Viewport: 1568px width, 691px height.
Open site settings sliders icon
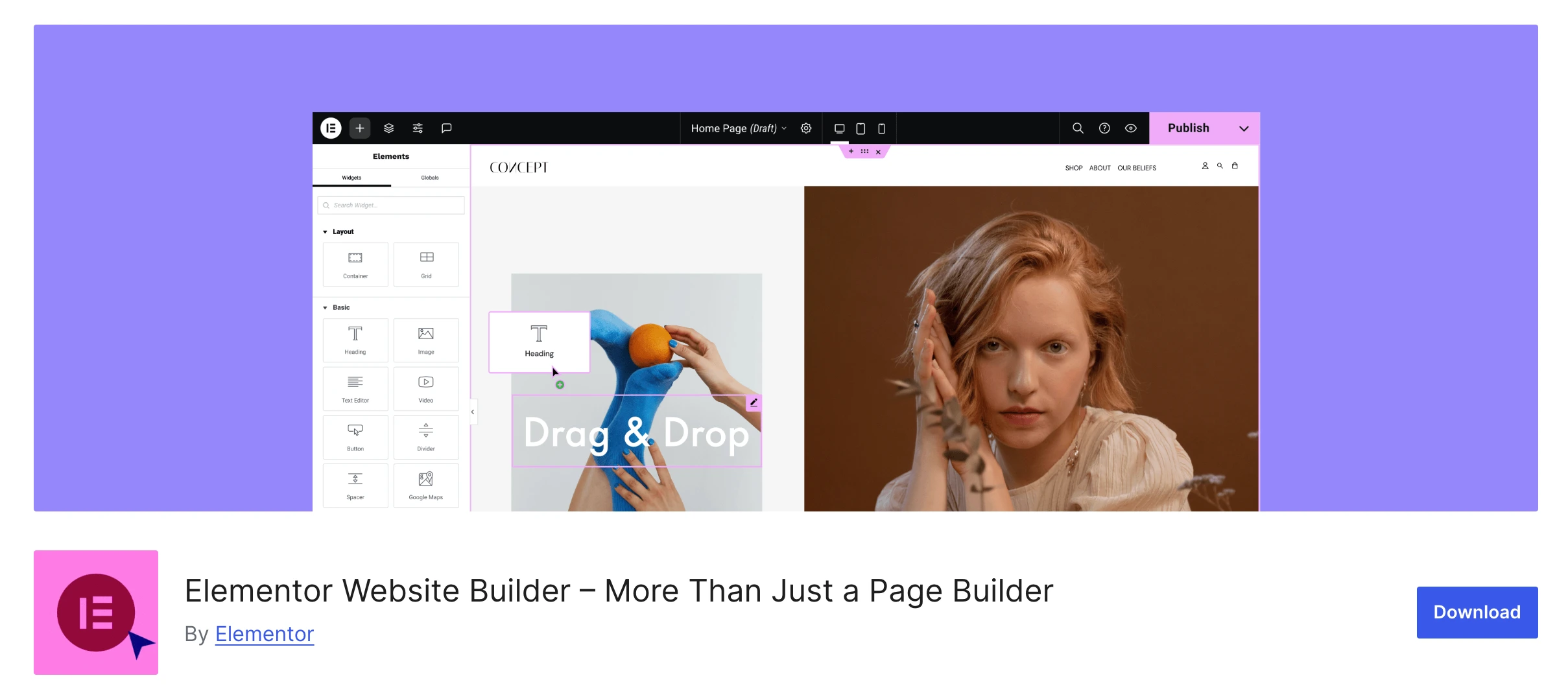[x=418, y=128]
